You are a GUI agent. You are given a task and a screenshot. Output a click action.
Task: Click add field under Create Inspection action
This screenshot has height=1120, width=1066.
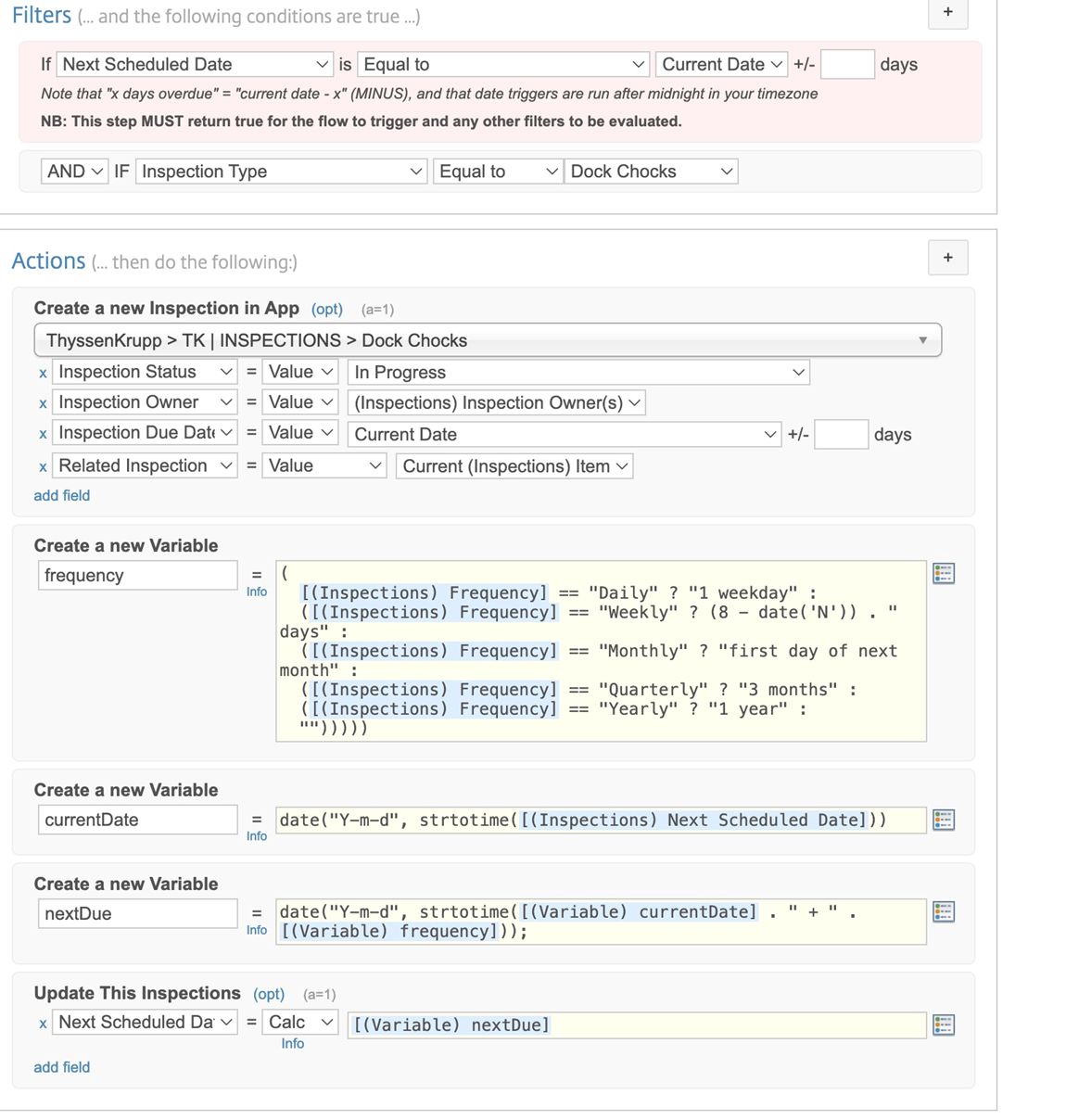62,496
